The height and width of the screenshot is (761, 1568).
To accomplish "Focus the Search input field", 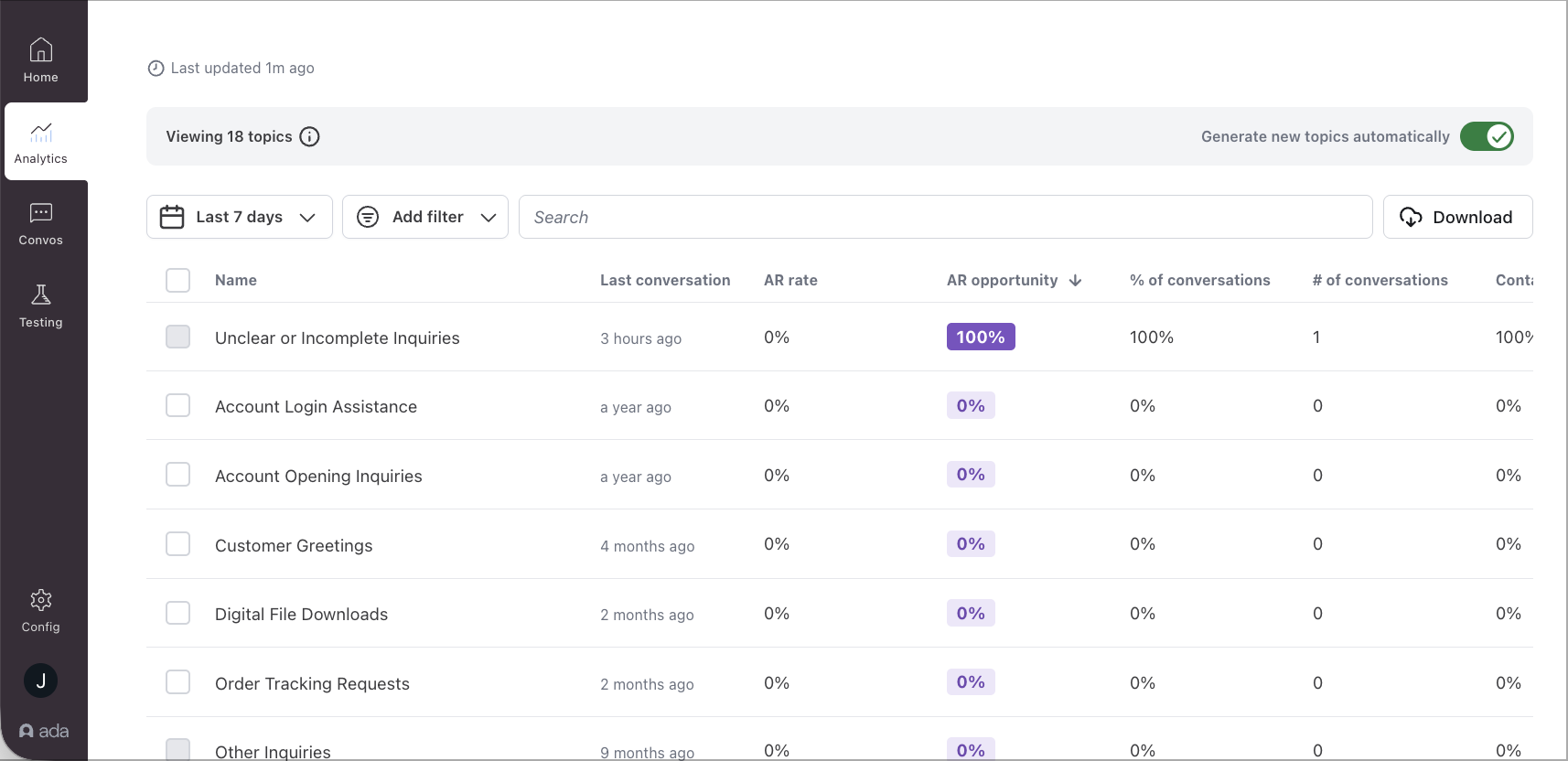I will pyautogui.click(x=945, y=217).
